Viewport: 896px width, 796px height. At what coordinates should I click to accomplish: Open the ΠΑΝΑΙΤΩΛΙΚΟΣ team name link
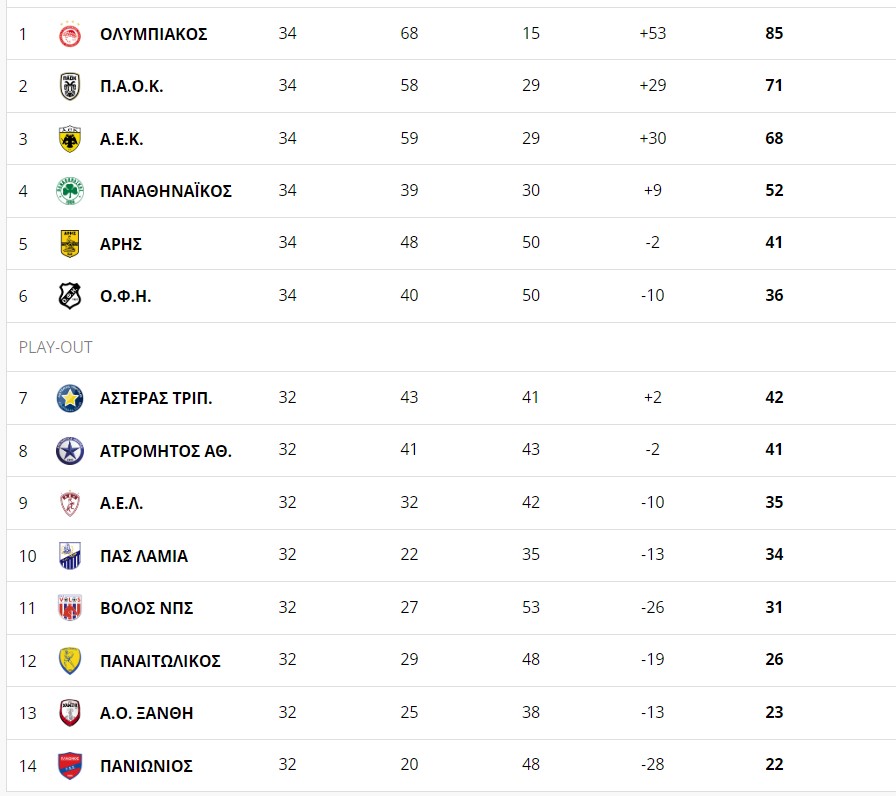[160, 661]
